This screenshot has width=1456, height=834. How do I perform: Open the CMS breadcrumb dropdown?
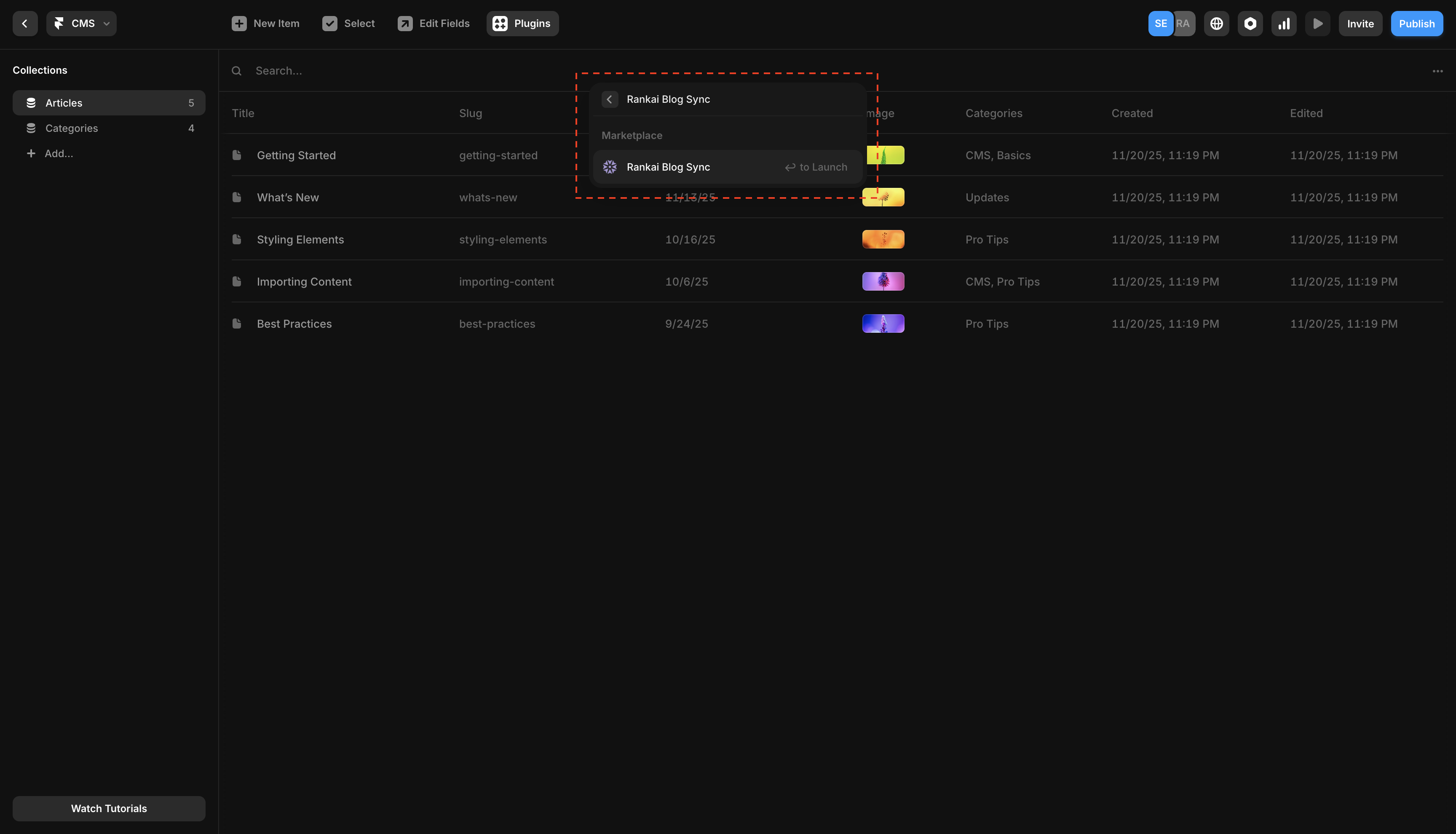(81, 24)
